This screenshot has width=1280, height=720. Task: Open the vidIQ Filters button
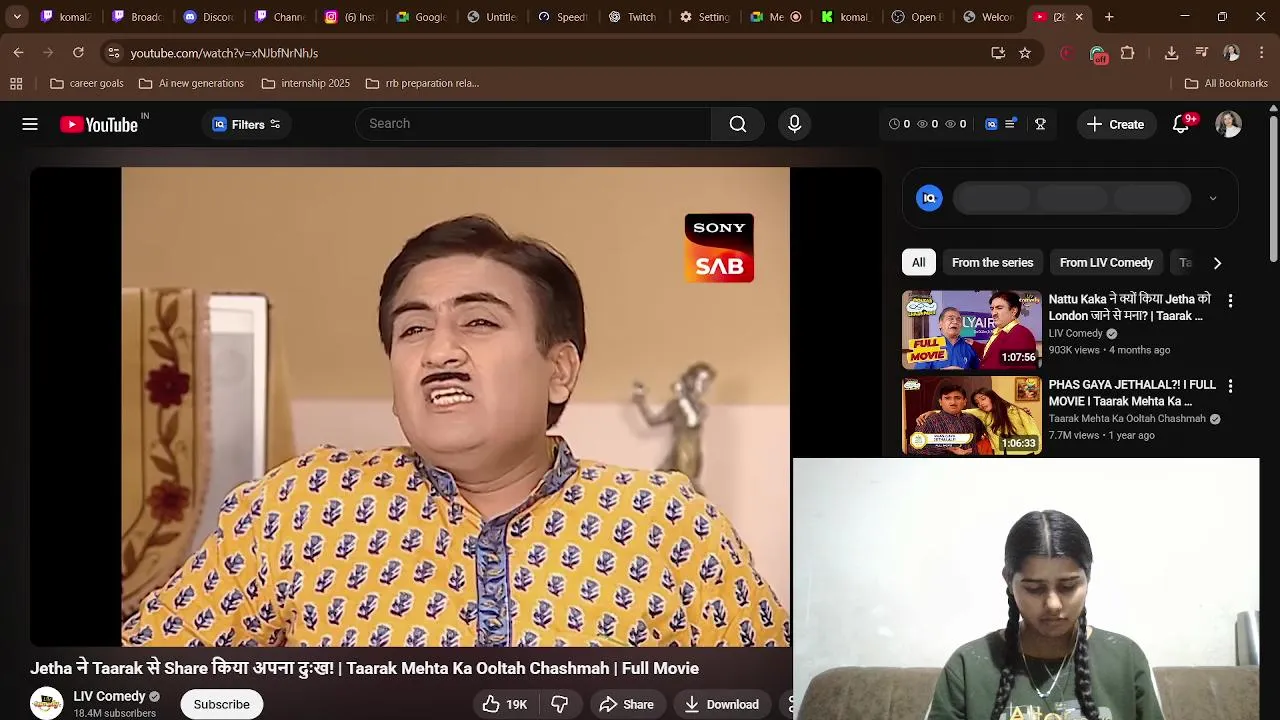[x=246, y=124]
